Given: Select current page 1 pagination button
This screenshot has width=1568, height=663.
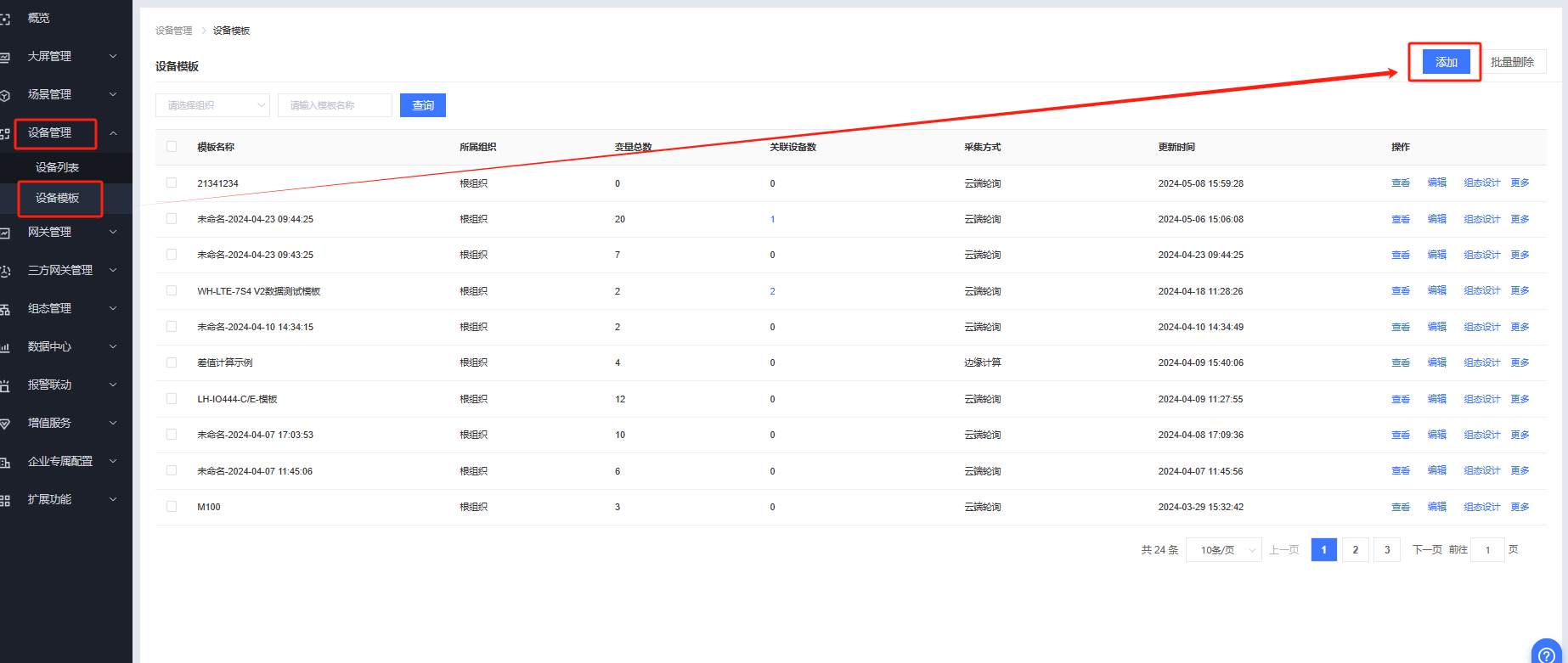Looking at the screenshot, I should 1323,550.
